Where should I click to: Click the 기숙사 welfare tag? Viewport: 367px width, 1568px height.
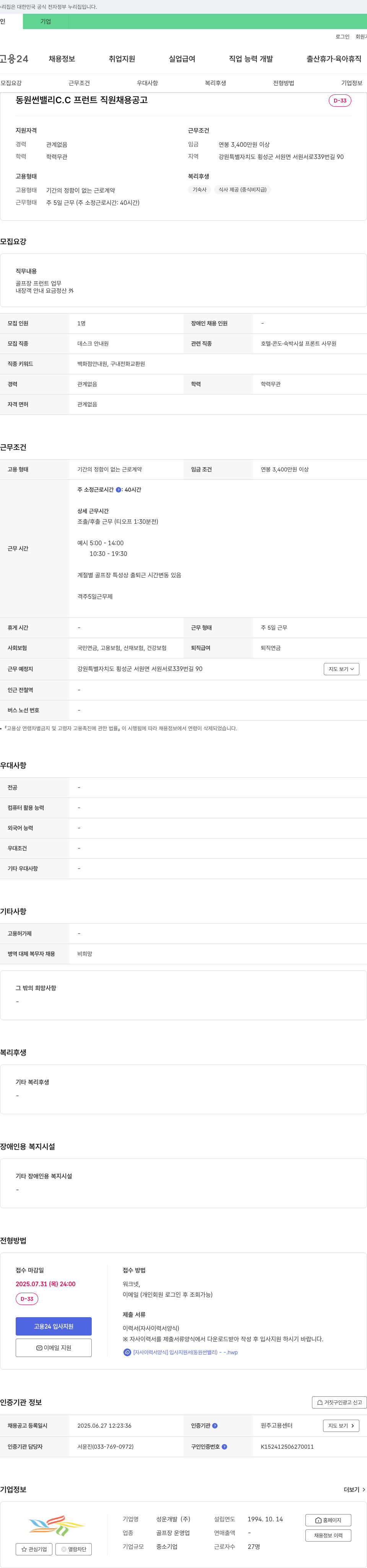(200, 189)
